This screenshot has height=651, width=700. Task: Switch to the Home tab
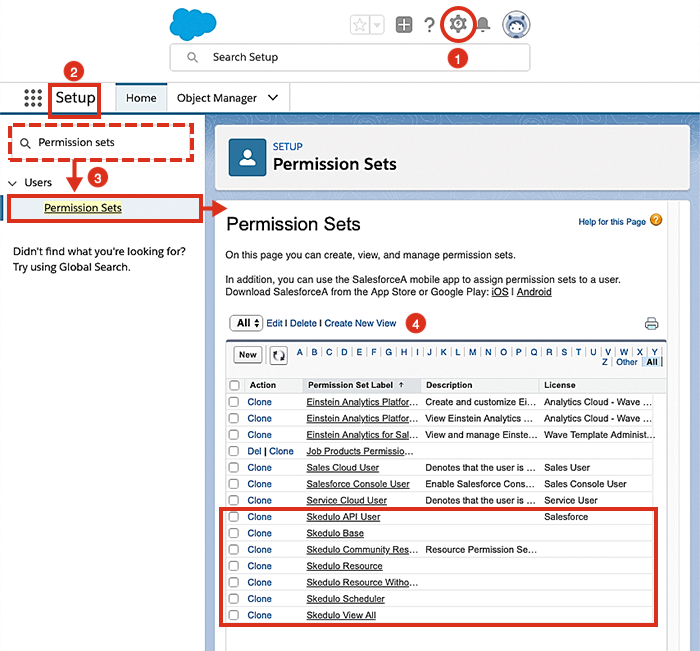coord(141,98)
